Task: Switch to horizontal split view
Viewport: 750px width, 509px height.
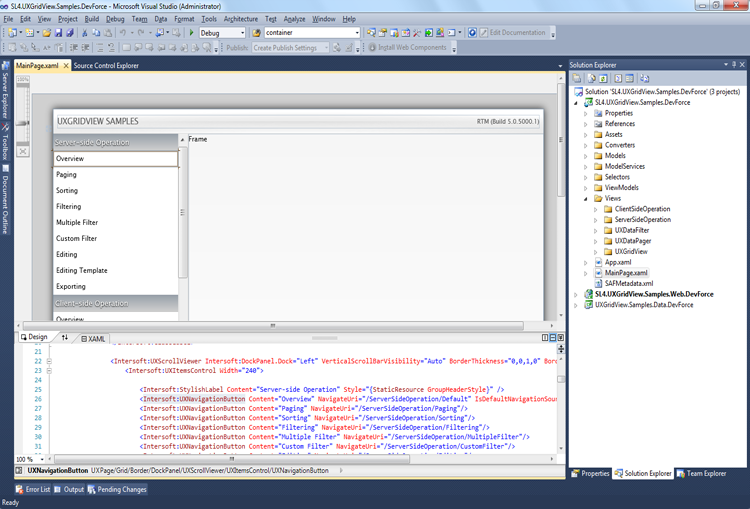Action: 552,338
